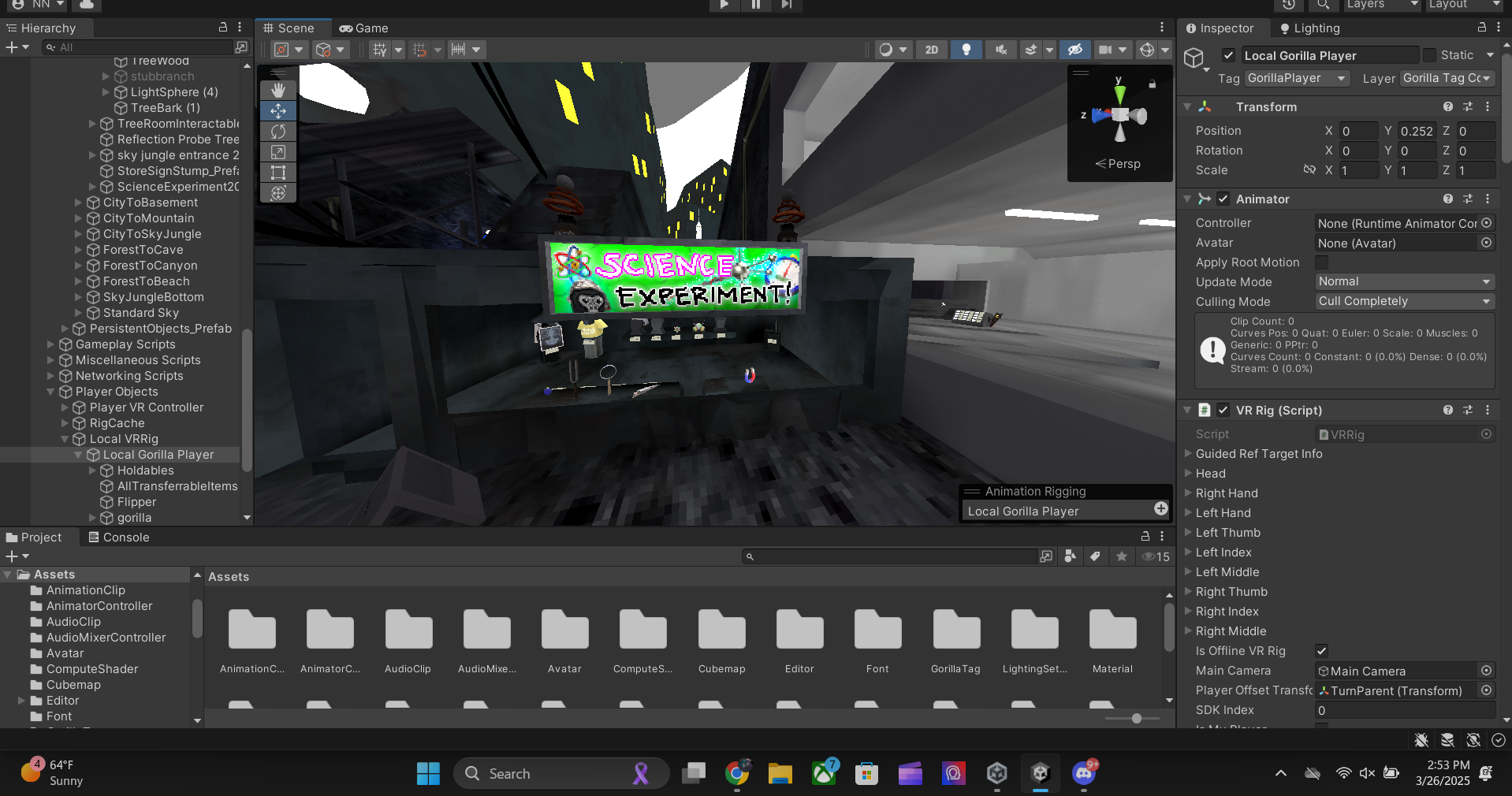
Task: Click Position Y value field
Action: [1417, 132]
